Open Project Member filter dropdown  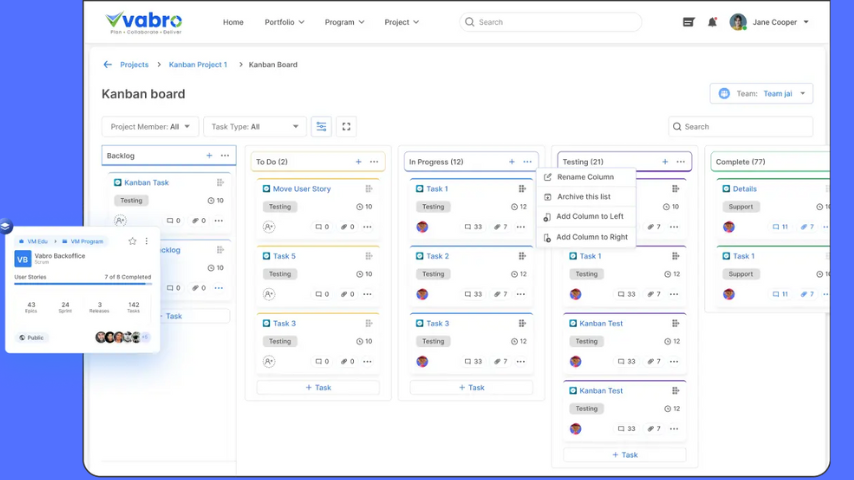point(150,126)
